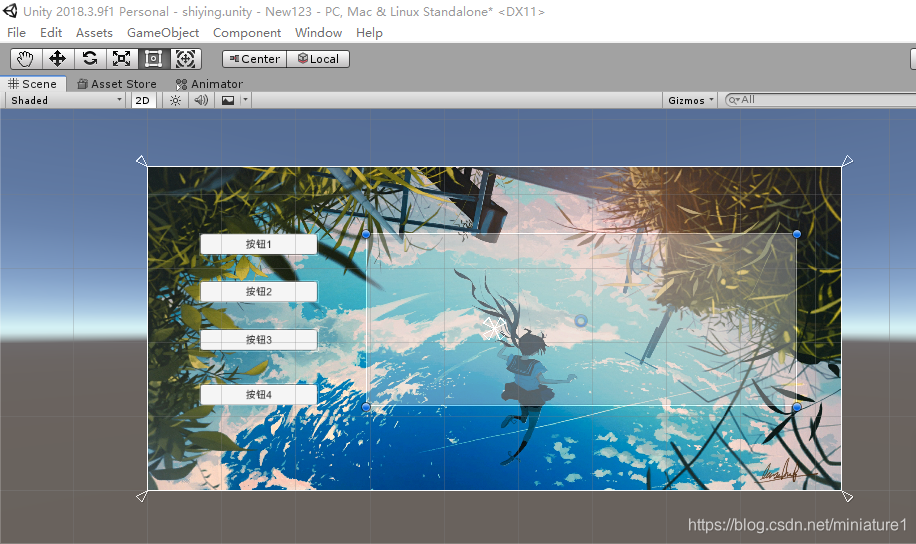
Task: Click the scene search field
Action: pos(820,100)
